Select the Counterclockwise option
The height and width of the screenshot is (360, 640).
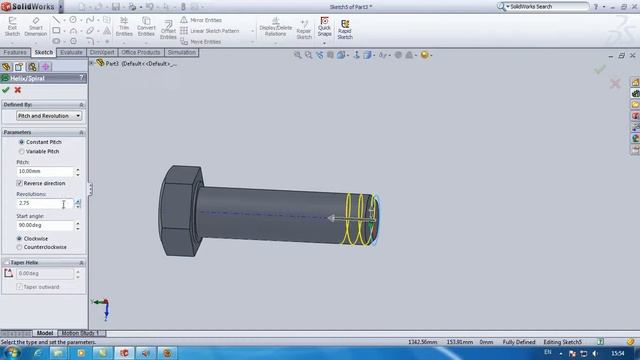(41, 247)
